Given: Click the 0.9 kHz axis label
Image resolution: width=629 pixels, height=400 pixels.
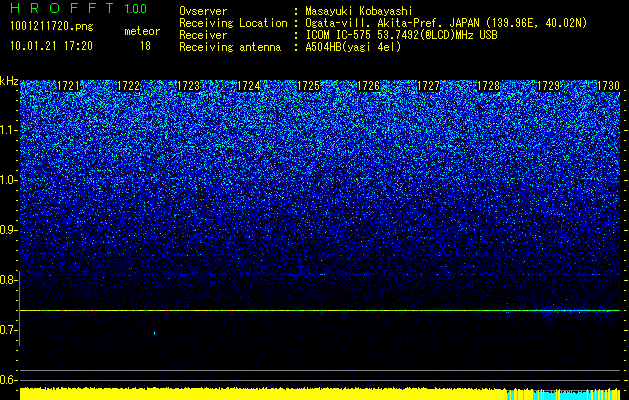Looking at the screenshot, I should pyautogui.click(x=9, y=230).
